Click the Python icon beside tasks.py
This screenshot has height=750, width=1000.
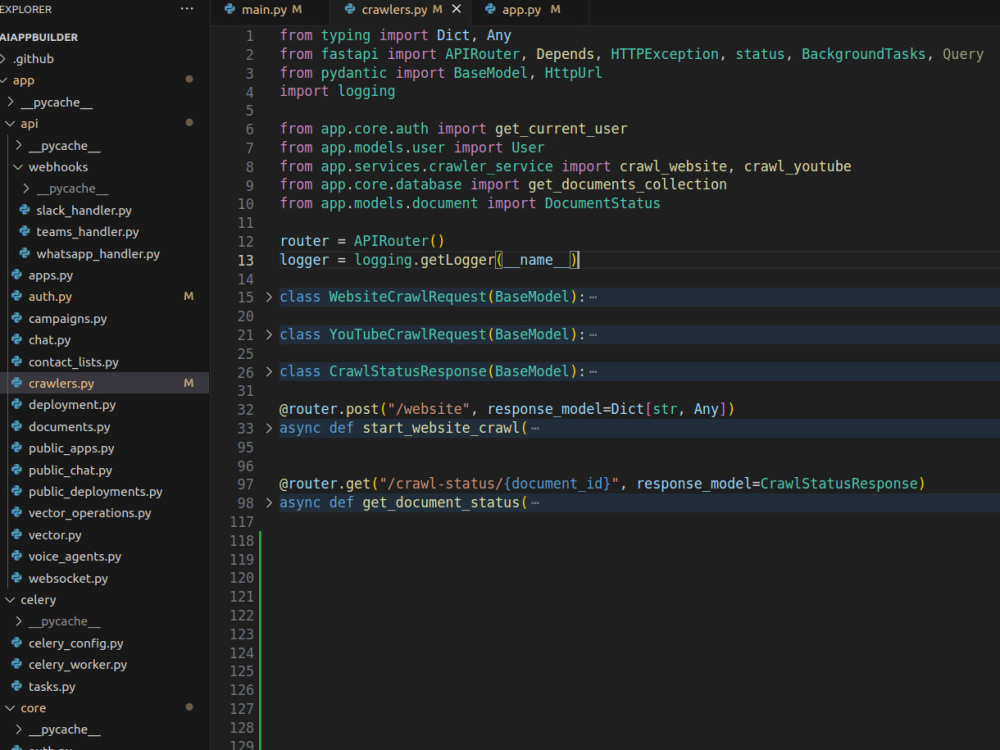click(17, 686)
